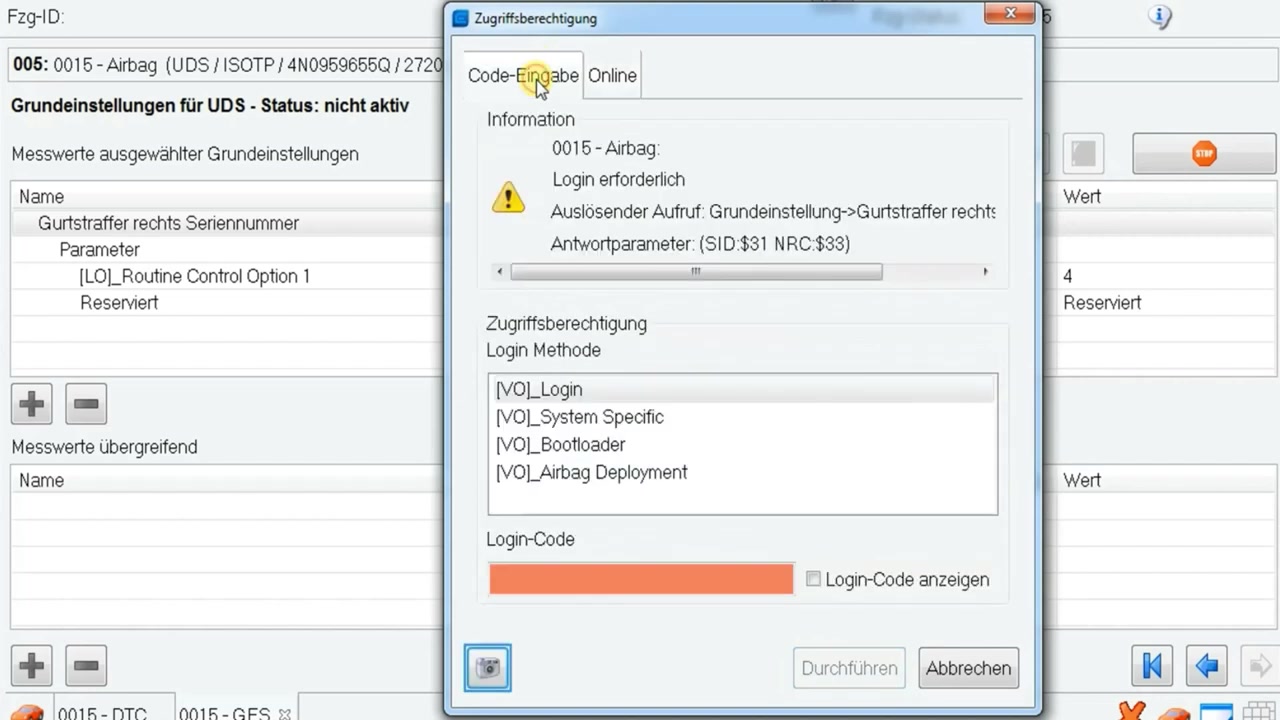The height and width of the screenshot is (720, 1280).
Task: Jump to first with blue skip-back icon
Action: pos(1152,666)
